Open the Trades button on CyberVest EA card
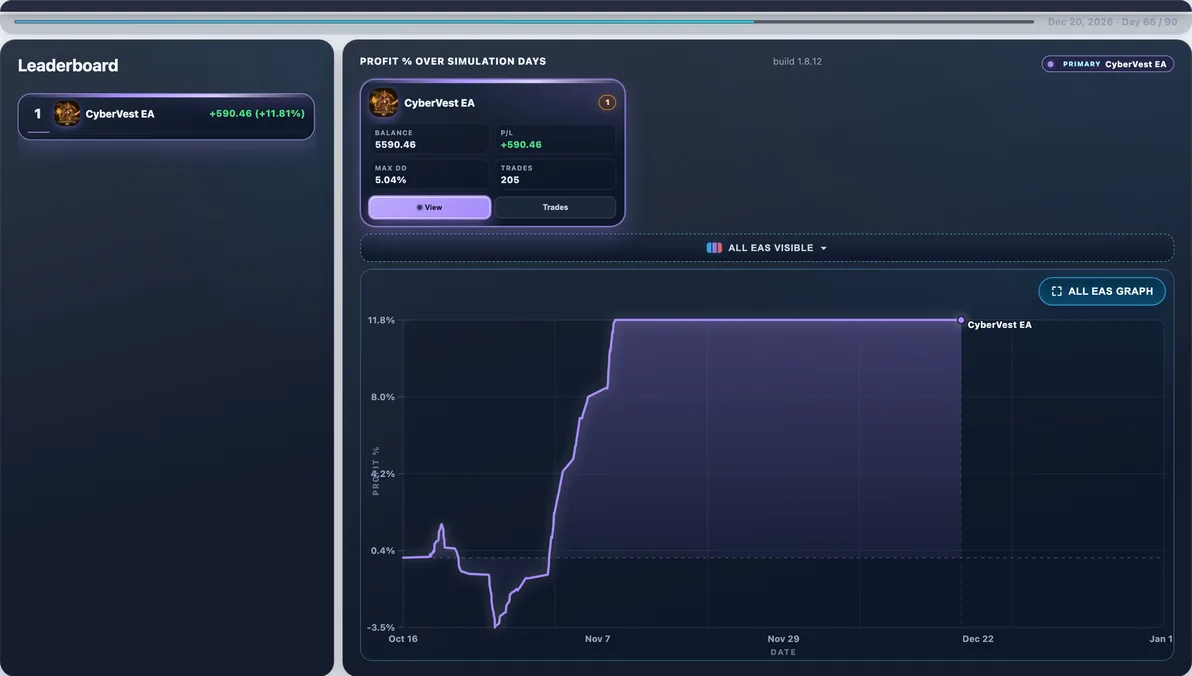Screen dimensions: 1192x676 tap(555, 207)
